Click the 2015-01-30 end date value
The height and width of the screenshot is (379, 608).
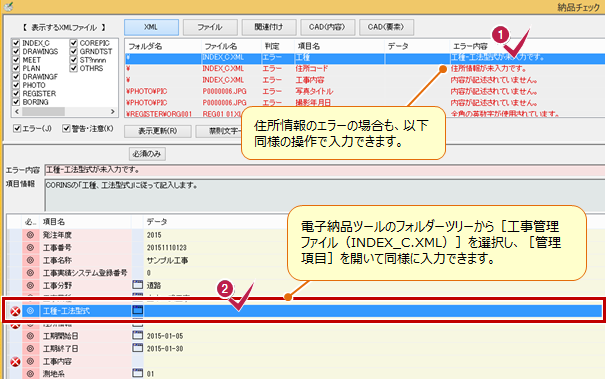[x=165, y=349]
